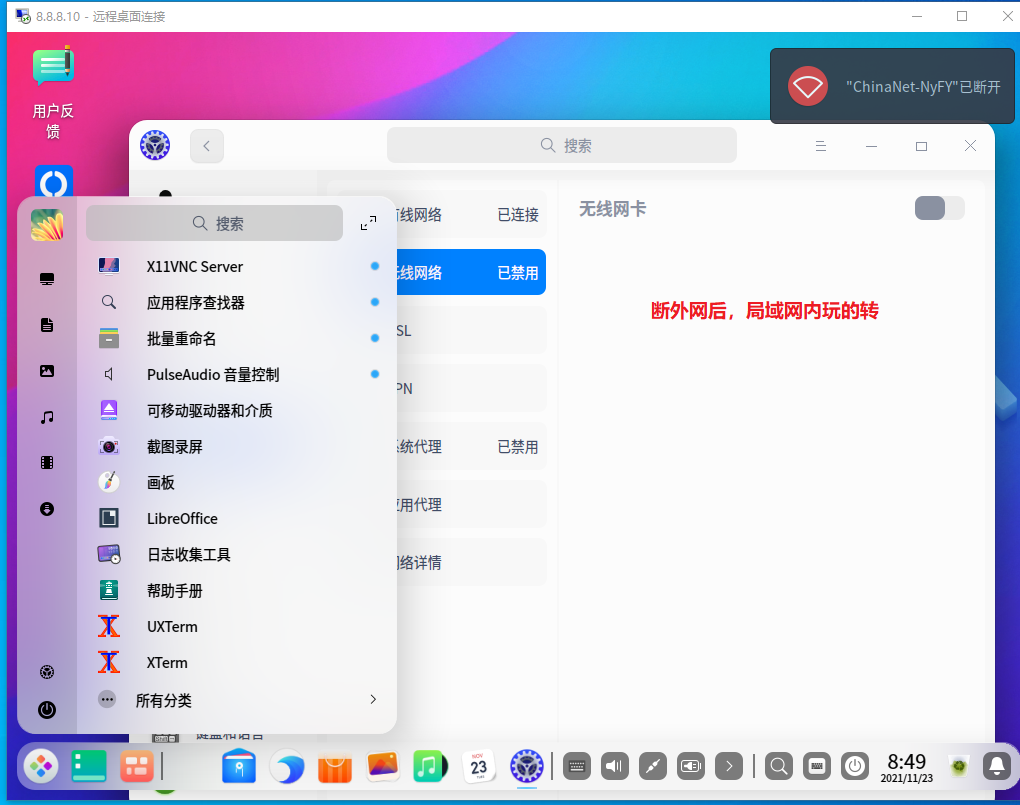Open the dock search magnifier icon

[779, 767]
